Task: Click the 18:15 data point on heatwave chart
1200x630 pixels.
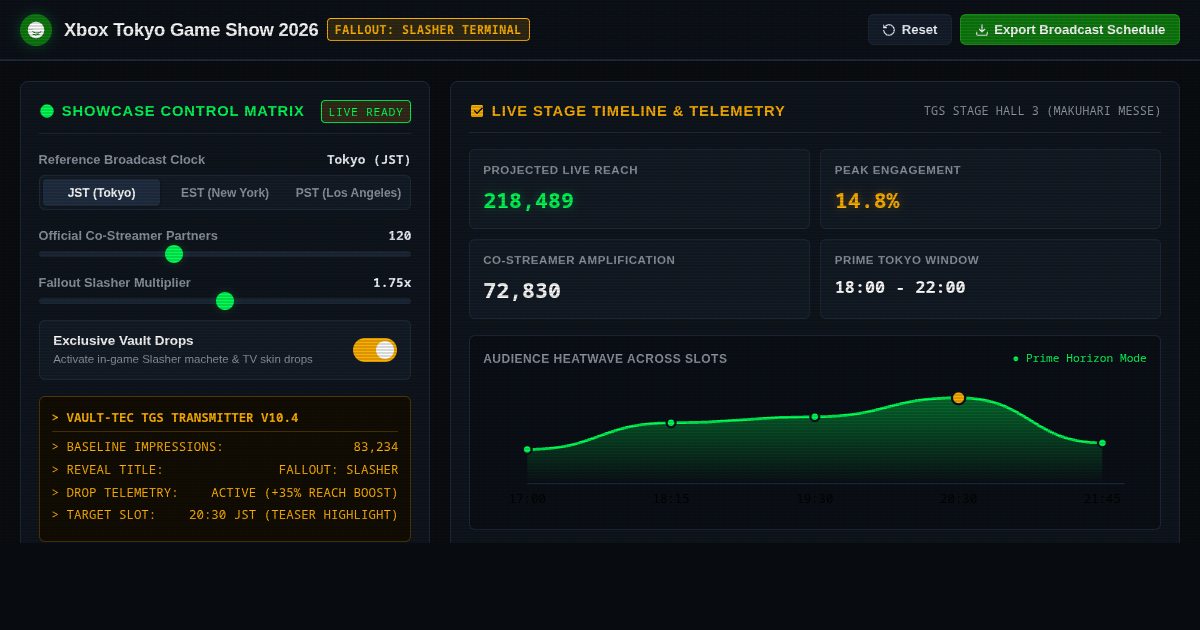Action: (671, 423)
